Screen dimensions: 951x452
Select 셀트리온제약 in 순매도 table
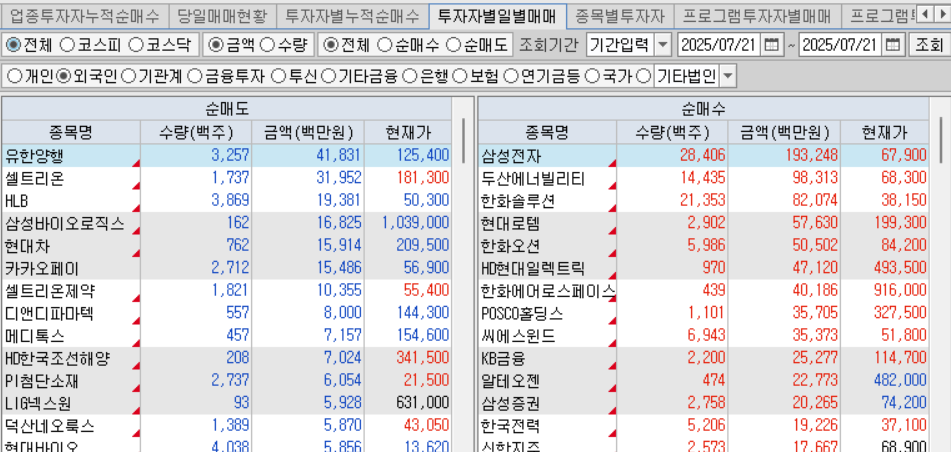pyautogui.click(x=226, y=291)
